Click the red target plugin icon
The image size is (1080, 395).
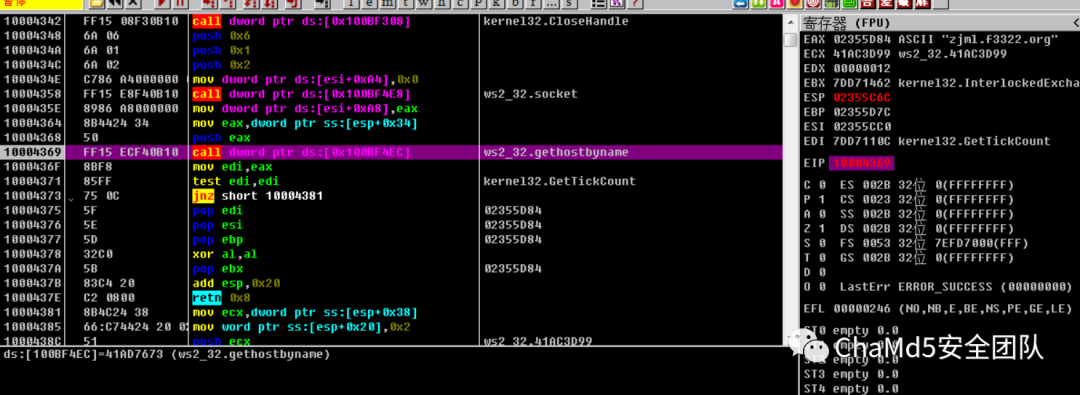pyautogui.click(x=813, y=3)
